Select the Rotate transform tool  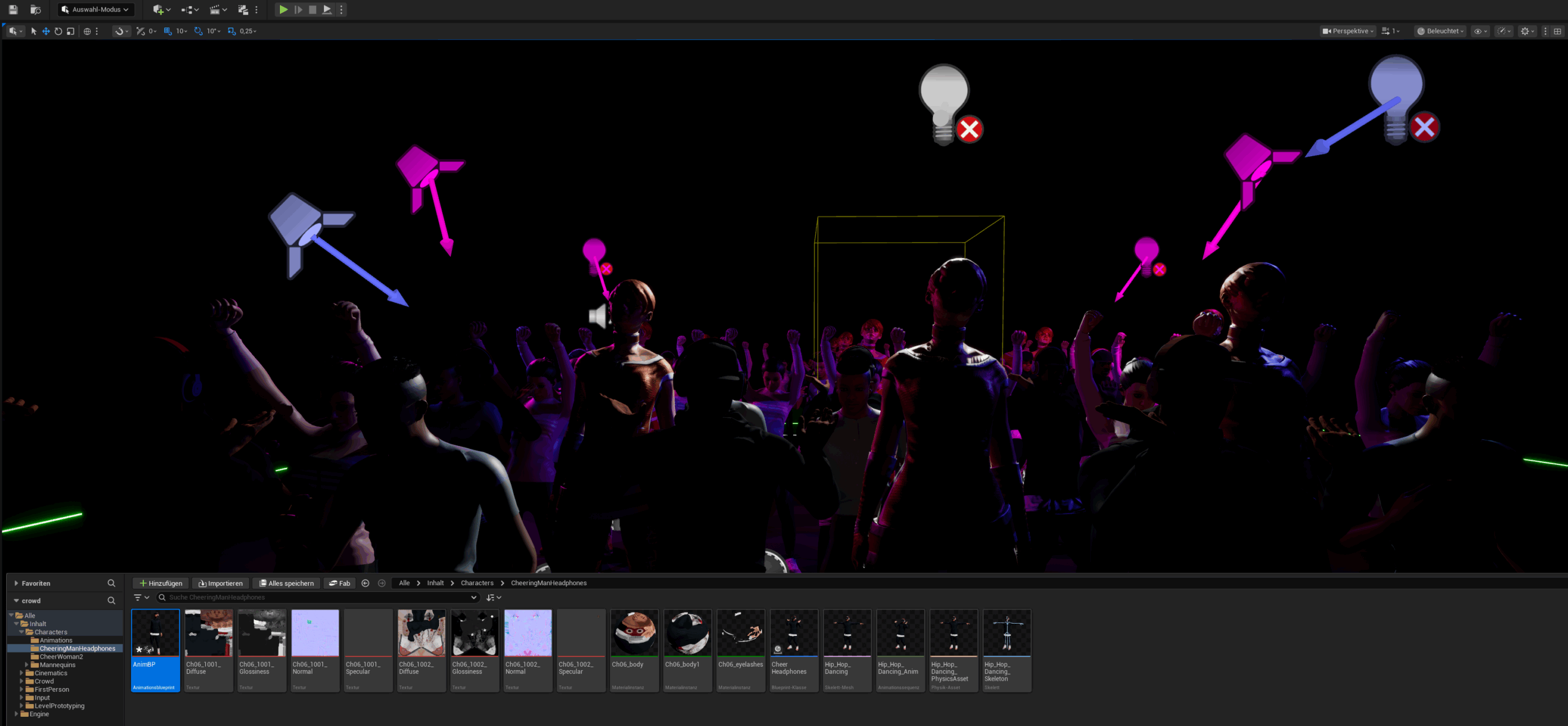coord(58,31)
